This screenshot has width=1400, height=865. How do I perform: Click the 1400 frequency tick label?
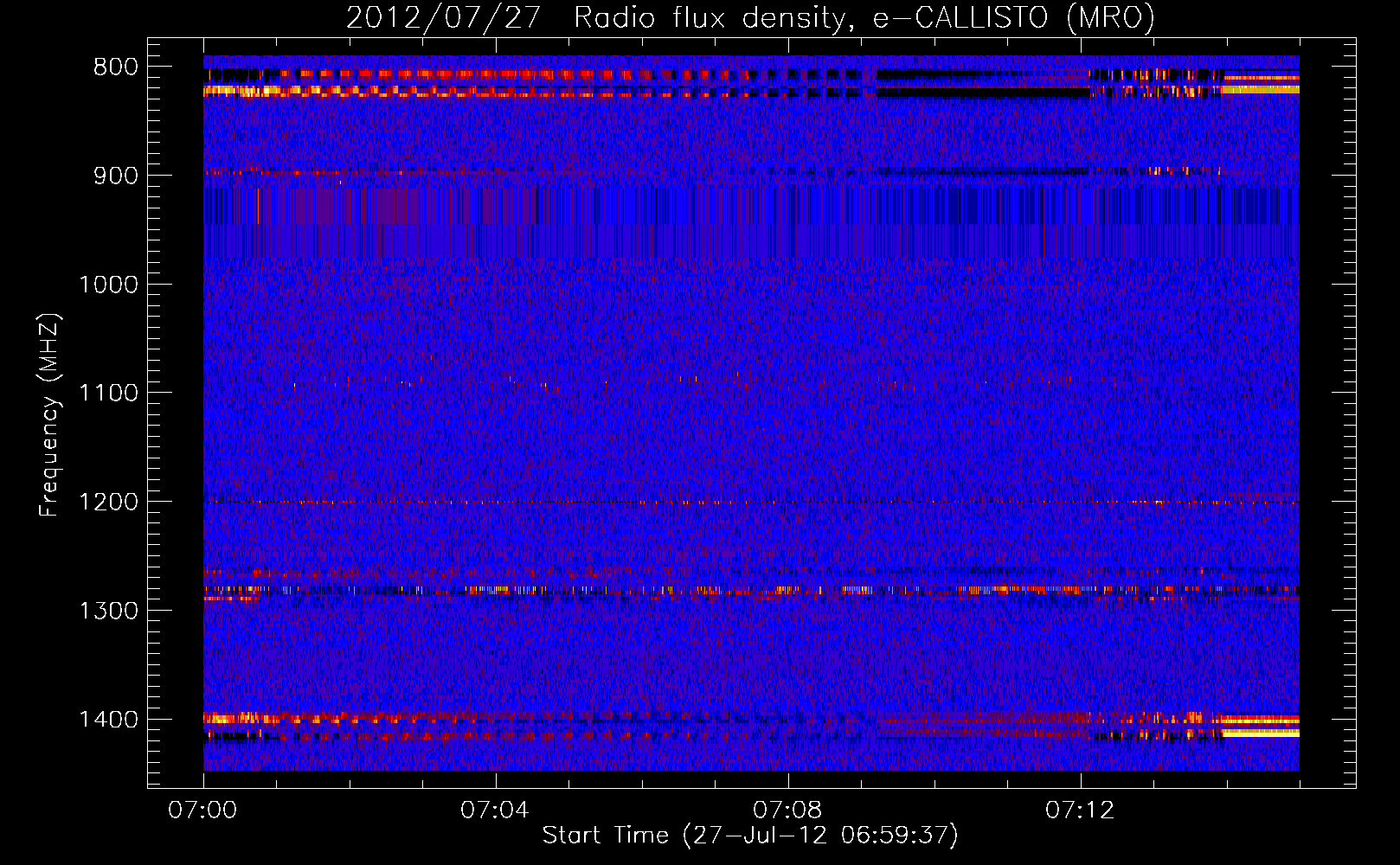click(x=108, y=720)
